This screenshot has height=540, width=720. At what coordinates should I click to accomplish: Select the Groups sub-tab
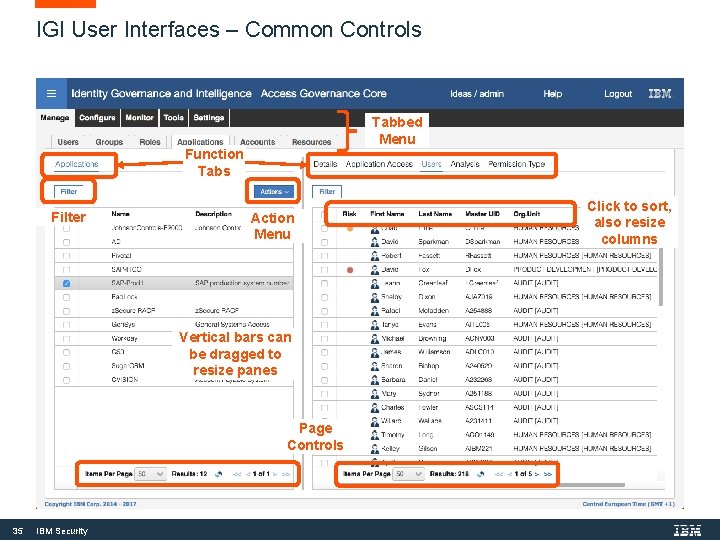tap(109, 142)
